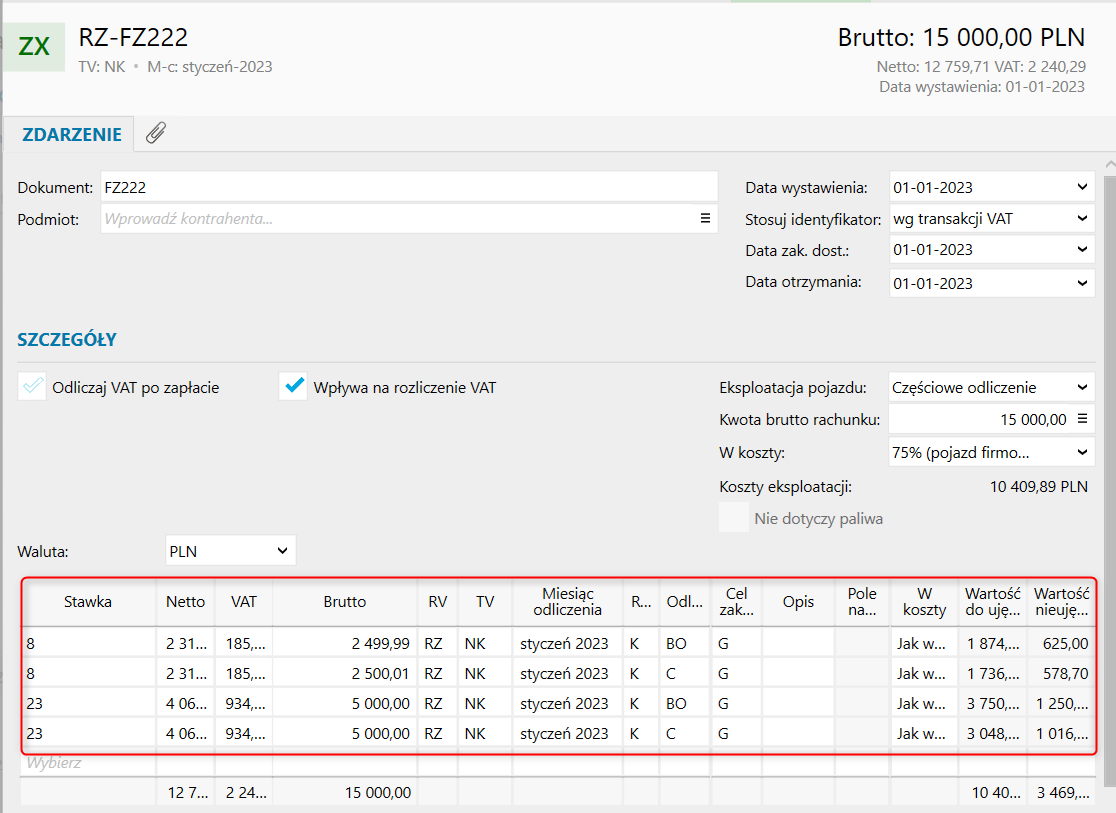Viewport: 1116px width, 813px height.
Task: Open the Podmiot contractor list menu icon
Action: [704, 218]
